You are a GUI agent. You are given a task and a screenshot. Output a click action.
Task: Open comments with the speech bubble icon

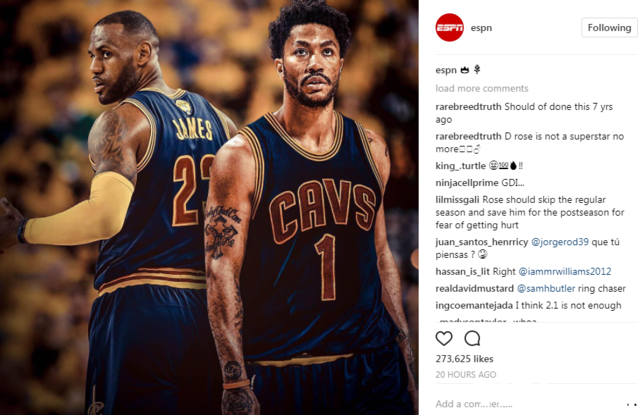(x=472, y=338)
